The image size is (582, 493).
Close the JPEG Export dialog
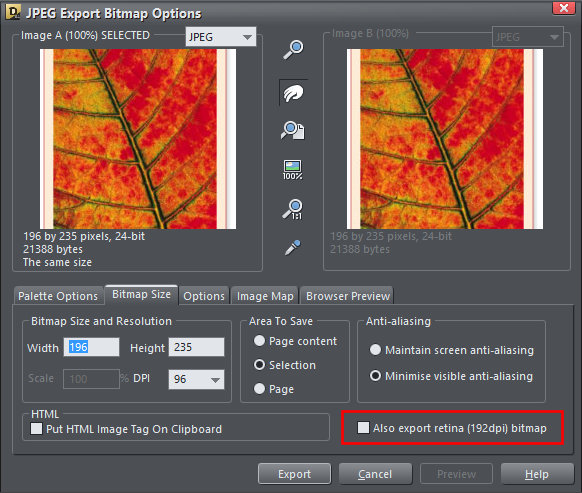pyautogui.click(x=563, y=8)
